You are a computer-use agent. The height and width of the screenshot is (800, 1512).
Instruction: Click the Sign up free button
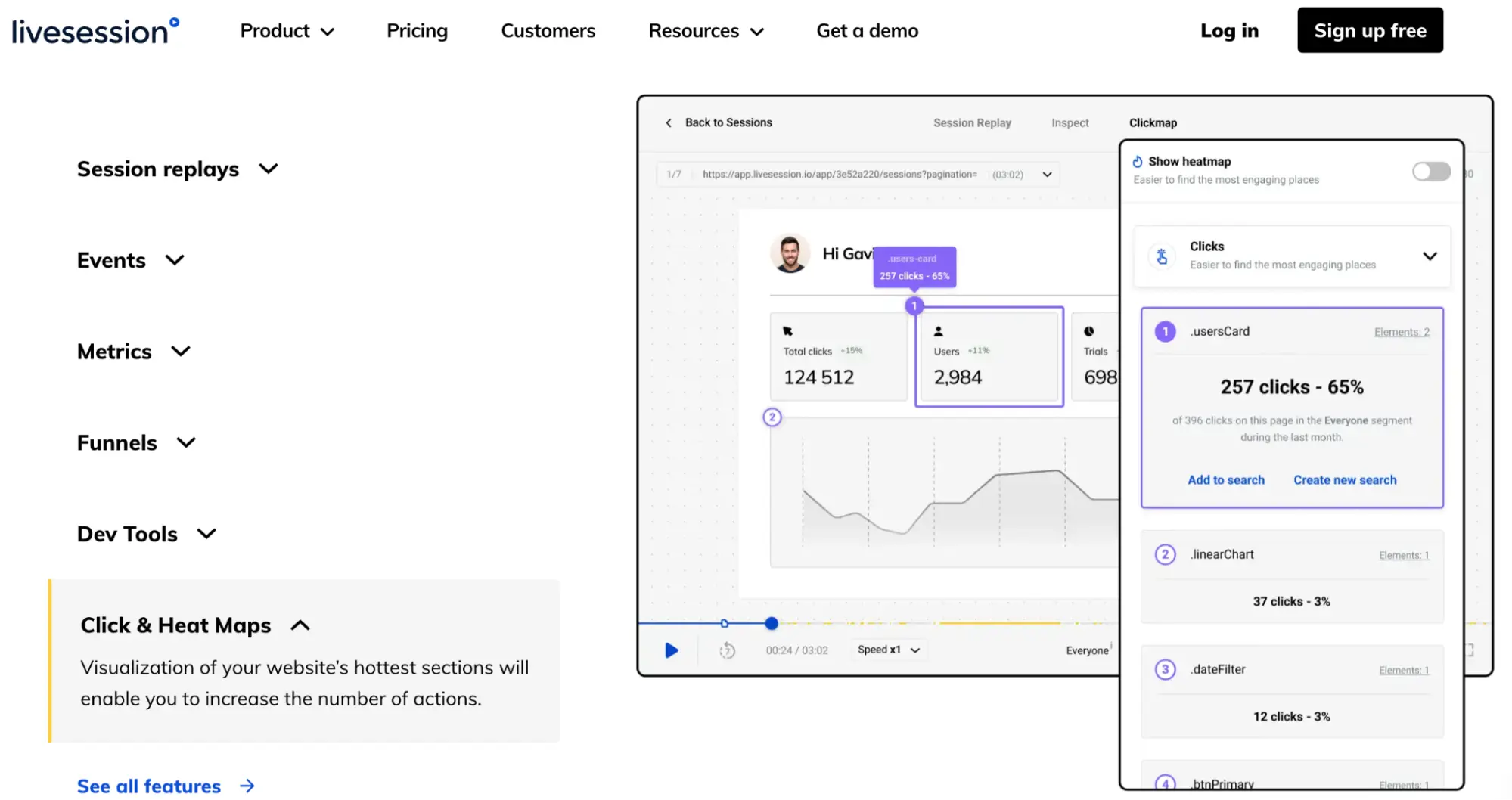1370,31
